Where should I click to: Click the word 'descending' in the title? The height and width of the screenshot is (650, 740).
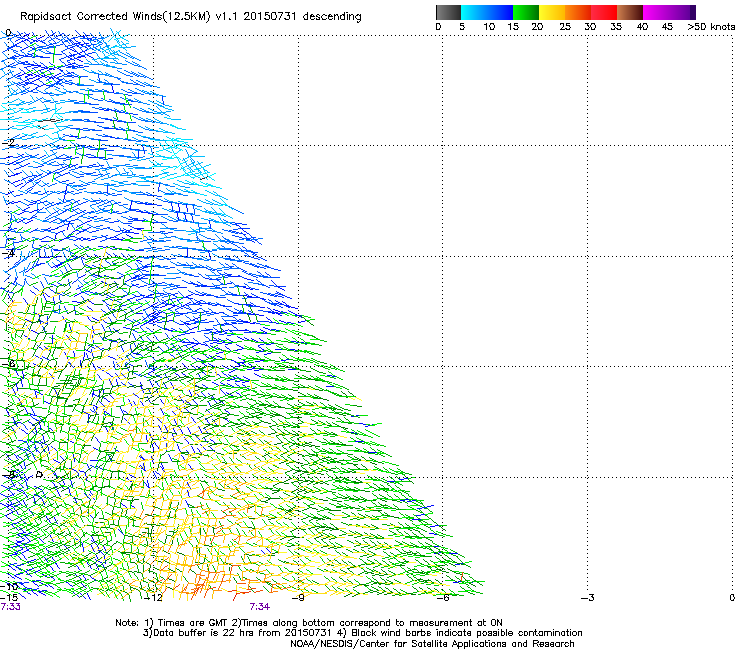[x=332, y=16]
